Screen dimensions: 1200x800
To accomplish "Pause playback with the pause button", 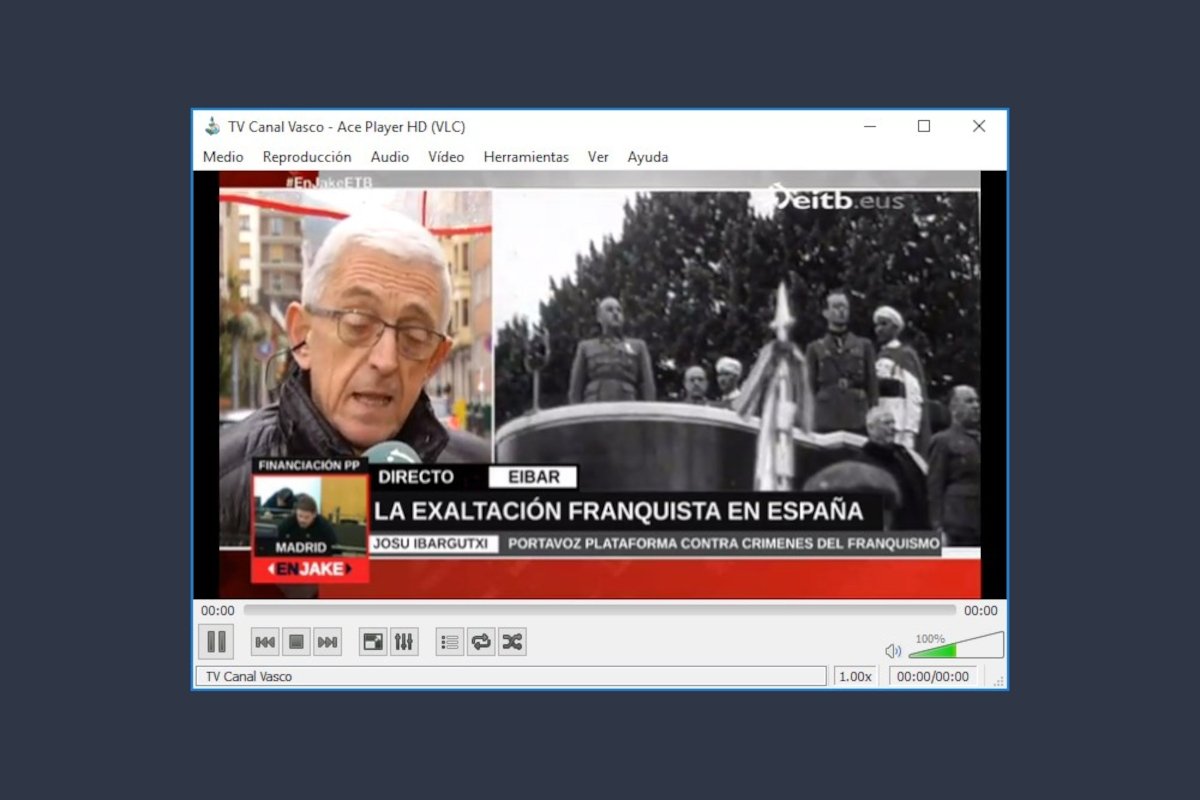I will (216, 642).
